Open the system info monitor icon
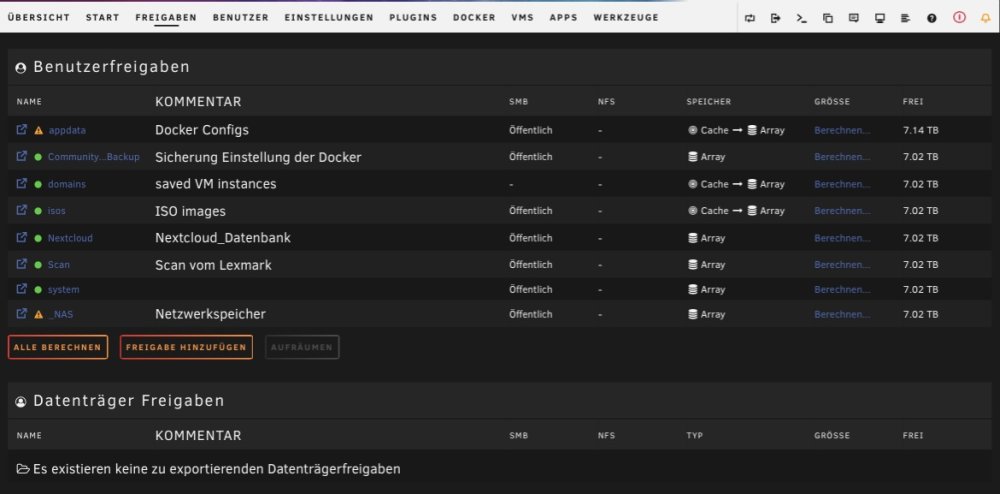The height and width of the screenshot is (494, 1000). point(879,18)
